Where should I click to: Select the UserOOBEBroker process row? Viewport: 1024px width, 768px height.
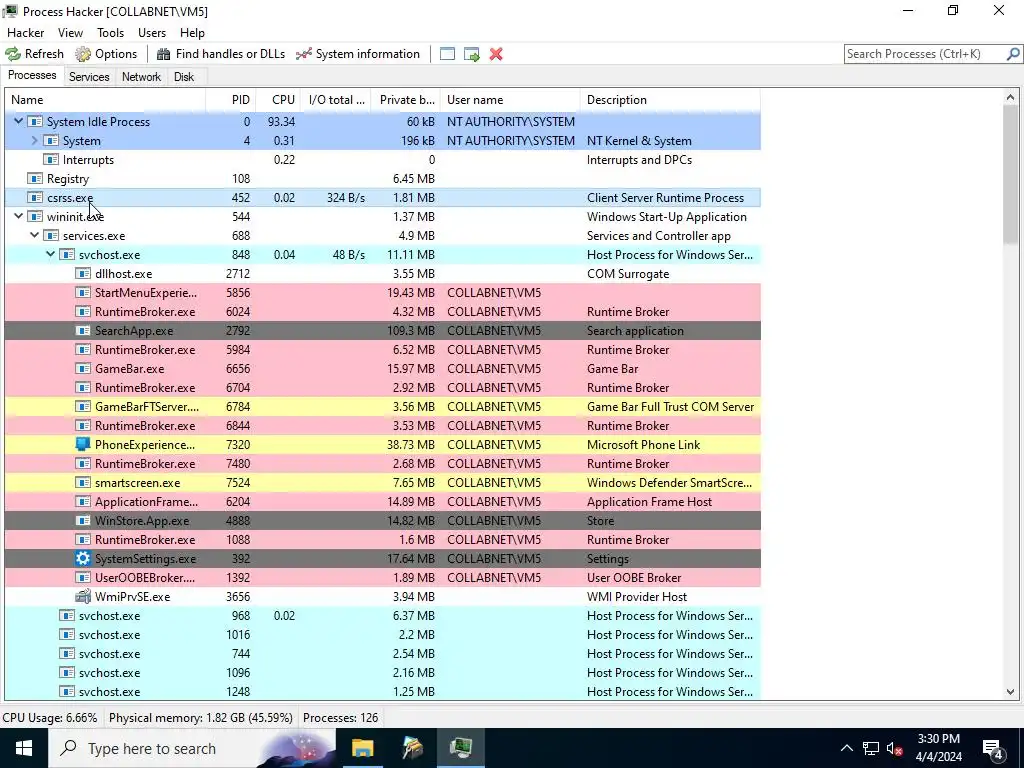pos(383,577)
